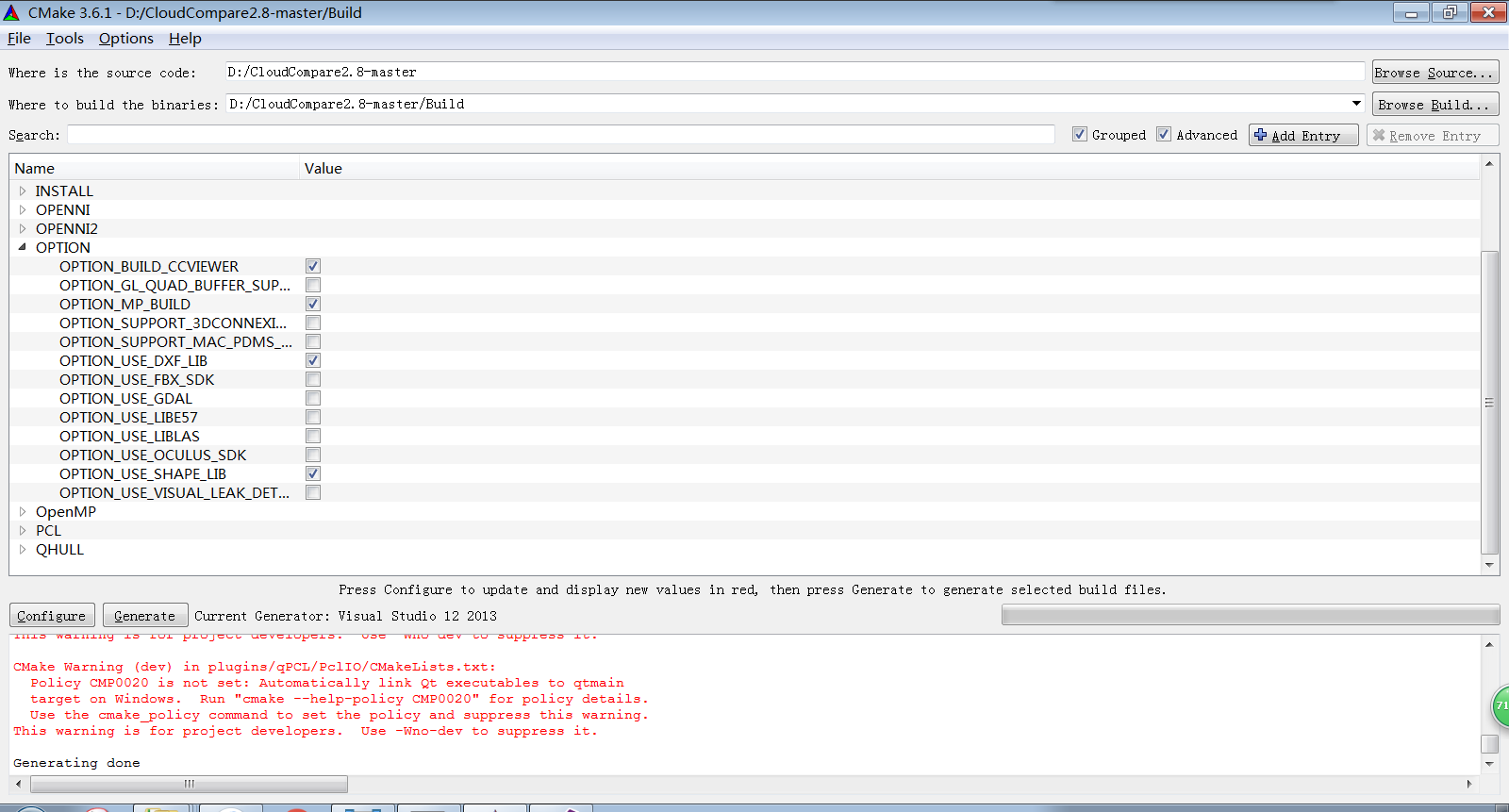Click the Browse Build button

tap(1435, 105)
